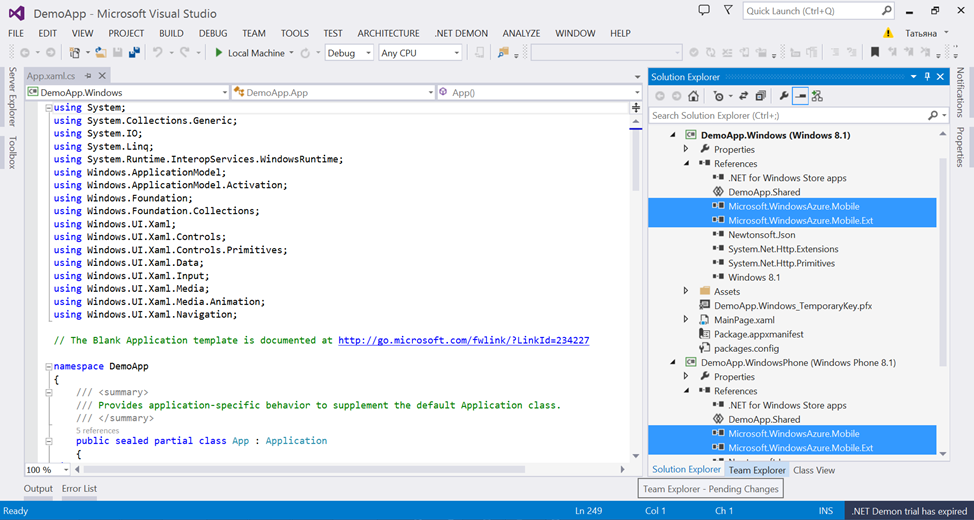Click the Save All toolbar icon
This screenshot has height=520, width=974.
point(133,53)
